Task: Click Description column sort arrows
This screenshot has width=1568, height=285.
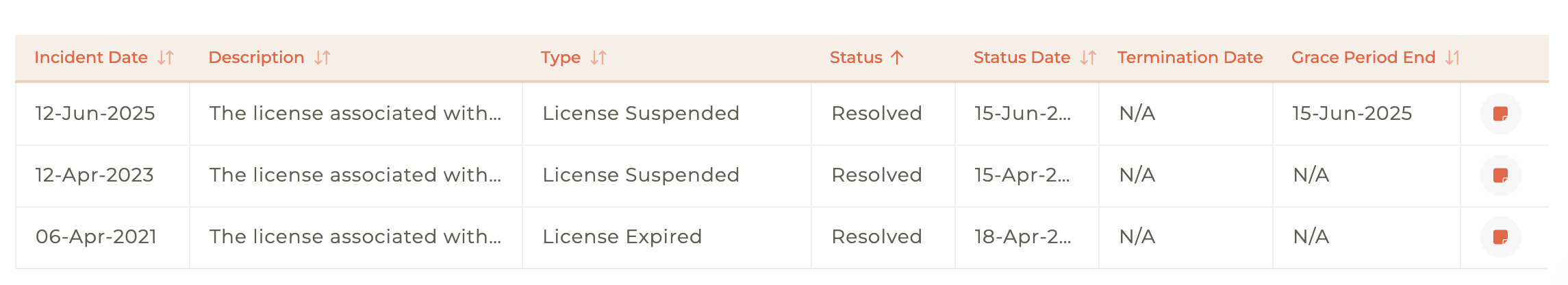Action: point(323,58)
